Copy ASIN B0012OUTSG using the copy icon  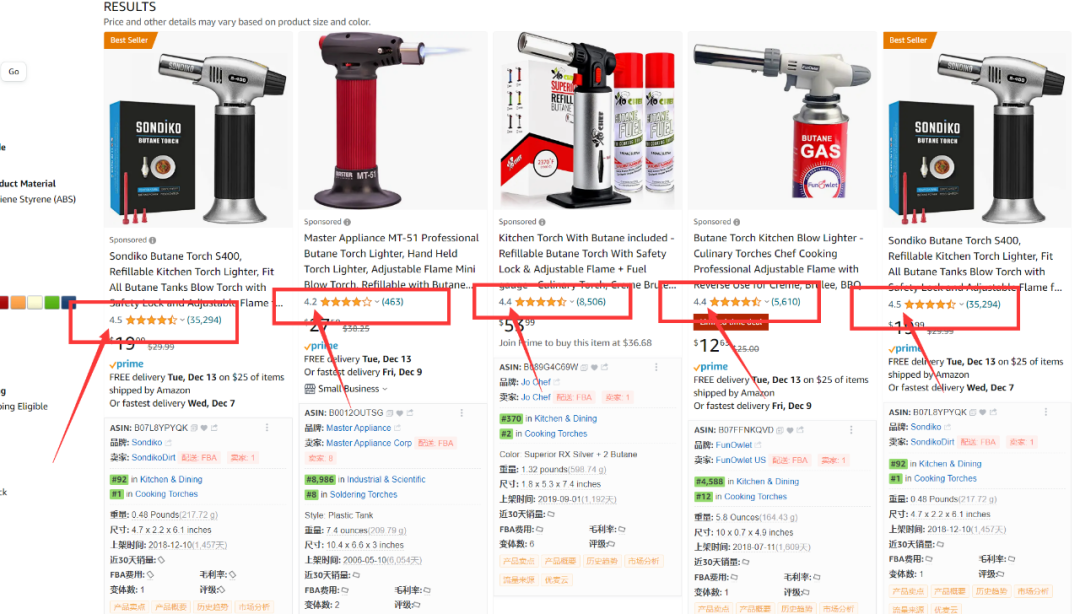pyautogui.click(x=390, y=413)
